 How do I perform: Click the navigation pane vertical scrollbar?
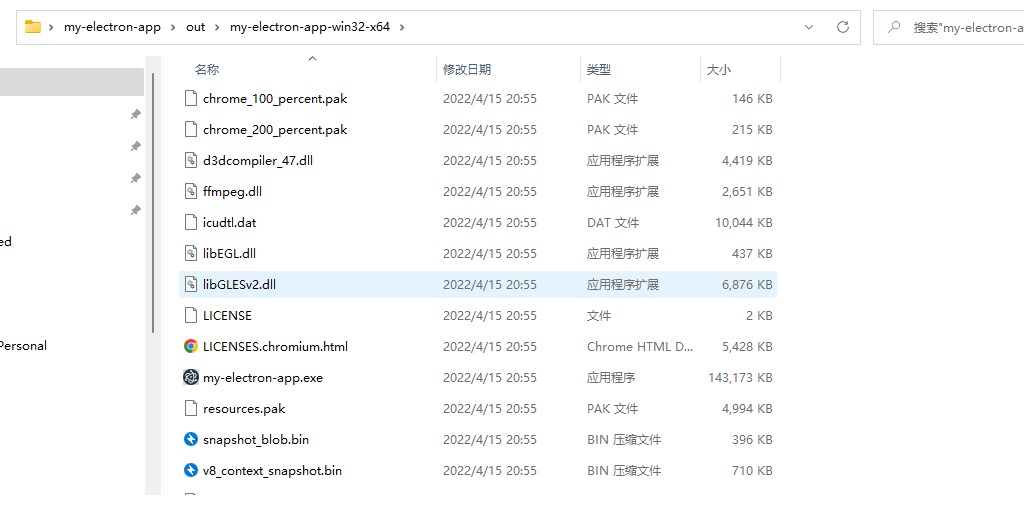point(153,203)
